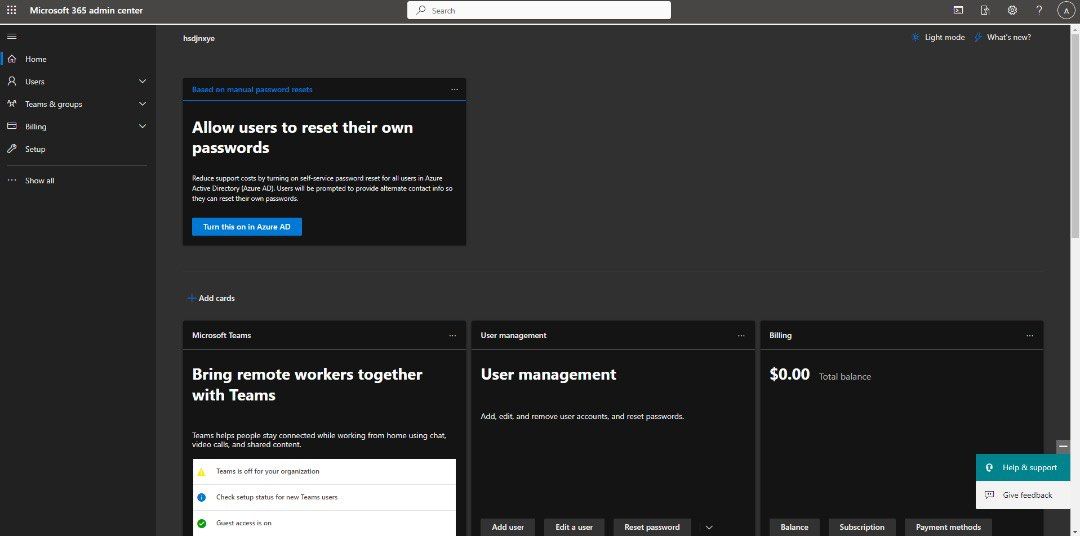Click Microsoft 365 admin center title
The image size is (1080, 536).
click(x=86, y=10)
